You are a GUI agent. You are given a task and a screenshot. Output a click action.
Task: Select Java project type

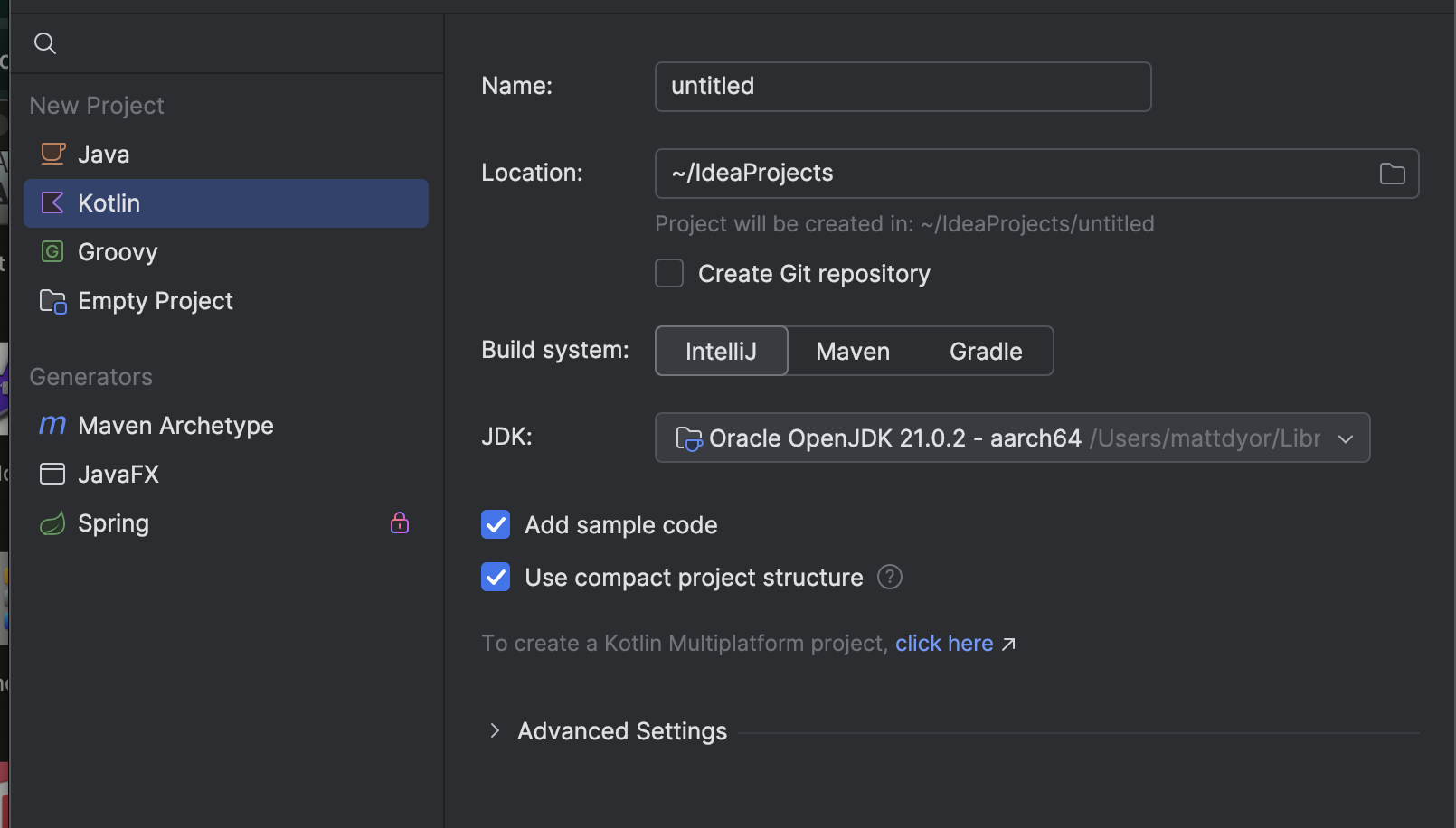pos(226,154)
